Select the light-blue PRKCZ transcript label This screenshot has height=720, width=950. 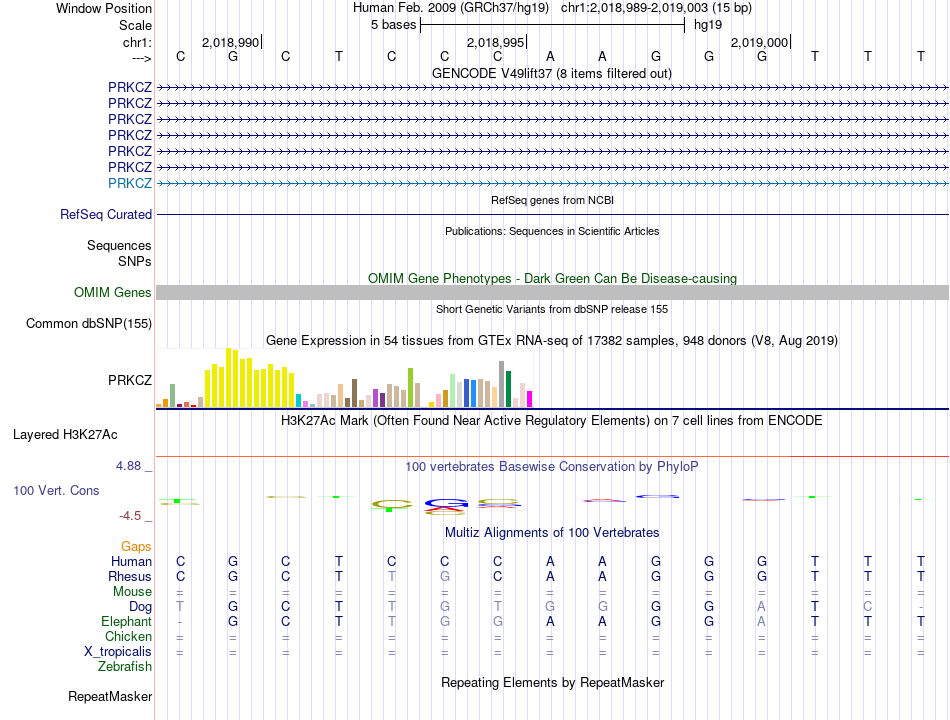(130, 183)
